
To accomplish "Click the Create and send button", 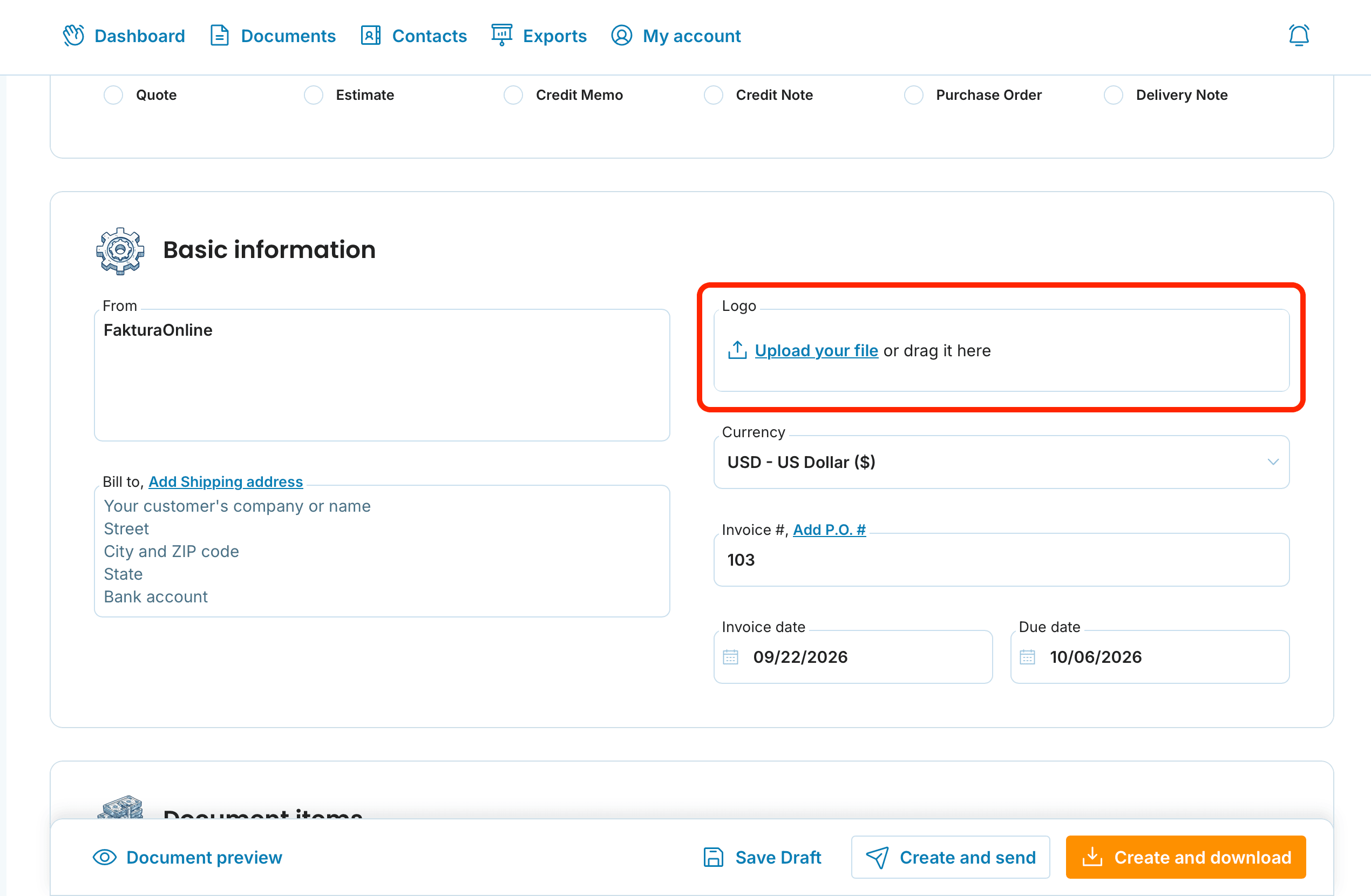I will [x=951, y=857].
